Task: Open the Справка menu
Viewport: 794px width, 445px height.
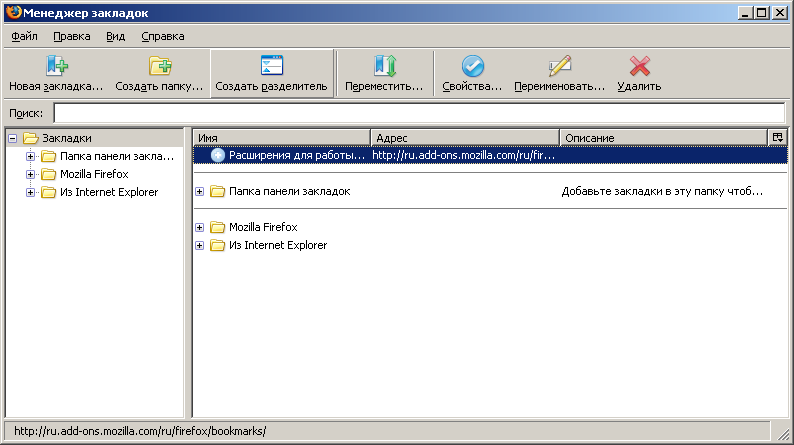Action: (163, 36)
